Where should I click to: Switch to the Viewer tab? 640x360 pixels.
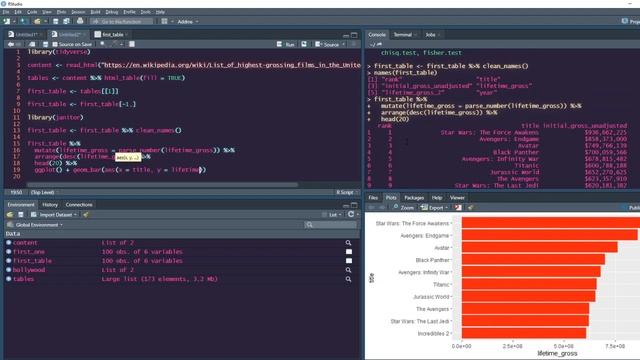click(x=457, y=198)
